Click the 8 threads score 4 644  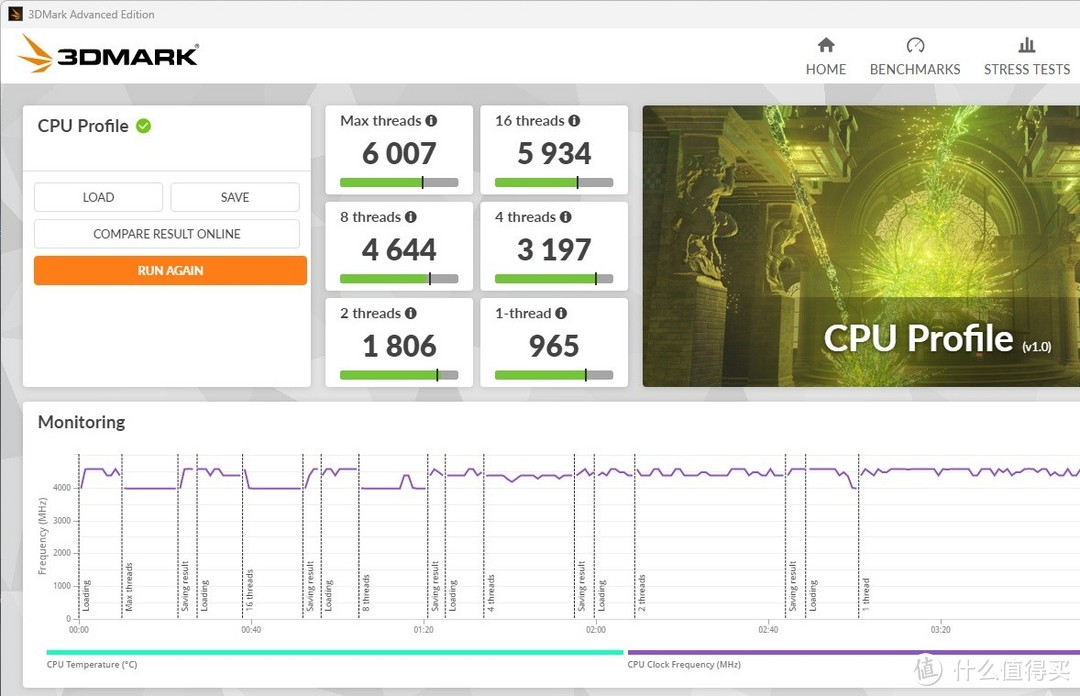pos(399,250)
